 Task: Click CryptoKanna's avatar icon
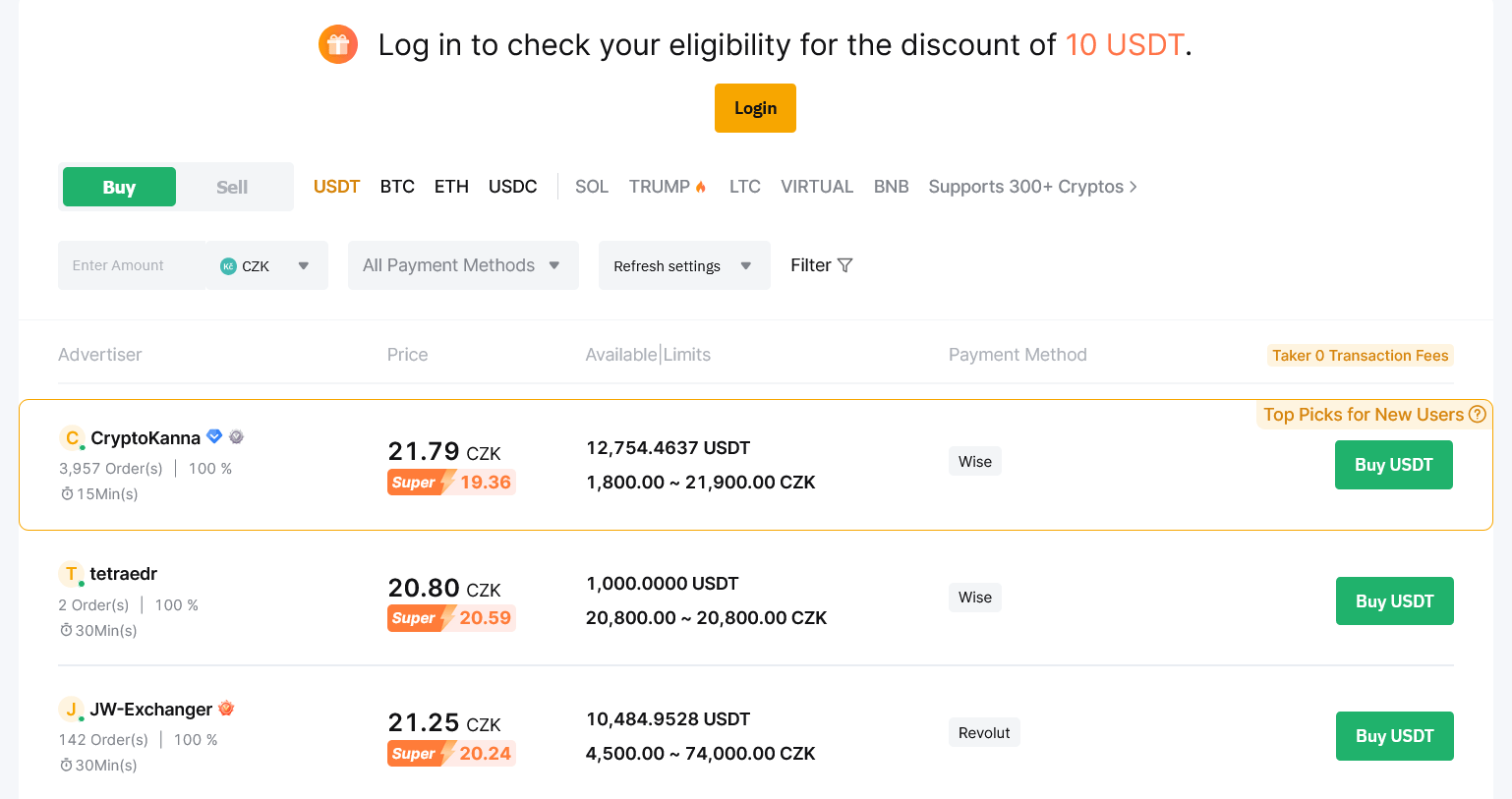coord(72,436)
